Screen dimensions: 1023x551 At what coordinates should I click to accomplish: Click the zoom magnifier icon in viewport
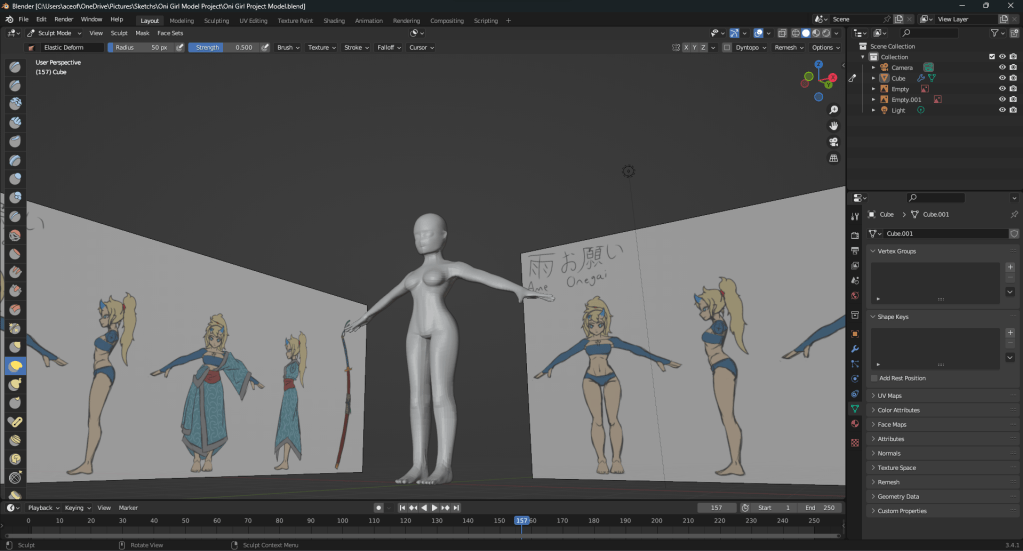tap(834, 109)
